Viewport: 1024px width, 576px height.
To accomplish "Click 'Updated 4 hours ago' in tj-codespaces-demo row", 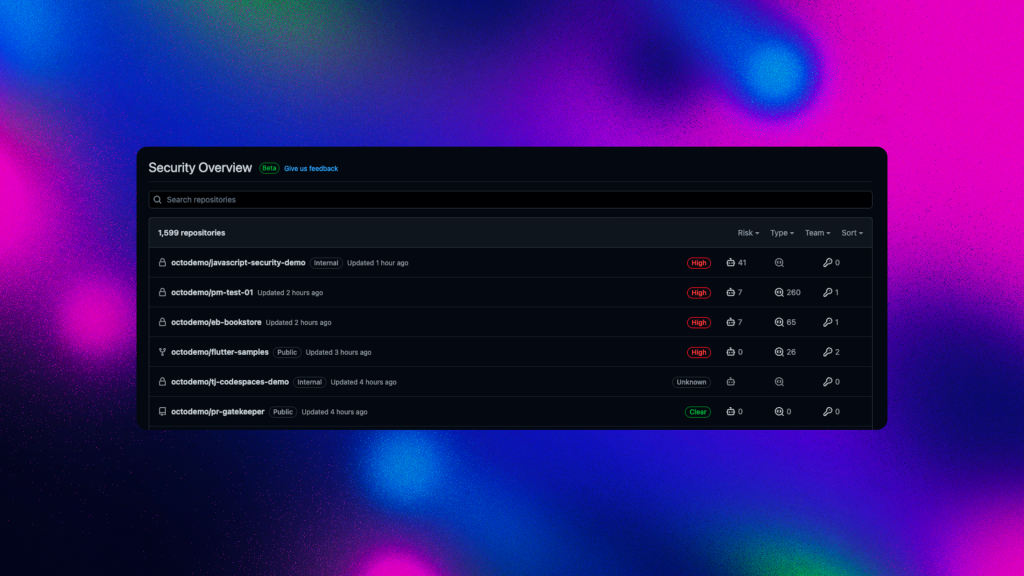I will (x=363, y=382).
